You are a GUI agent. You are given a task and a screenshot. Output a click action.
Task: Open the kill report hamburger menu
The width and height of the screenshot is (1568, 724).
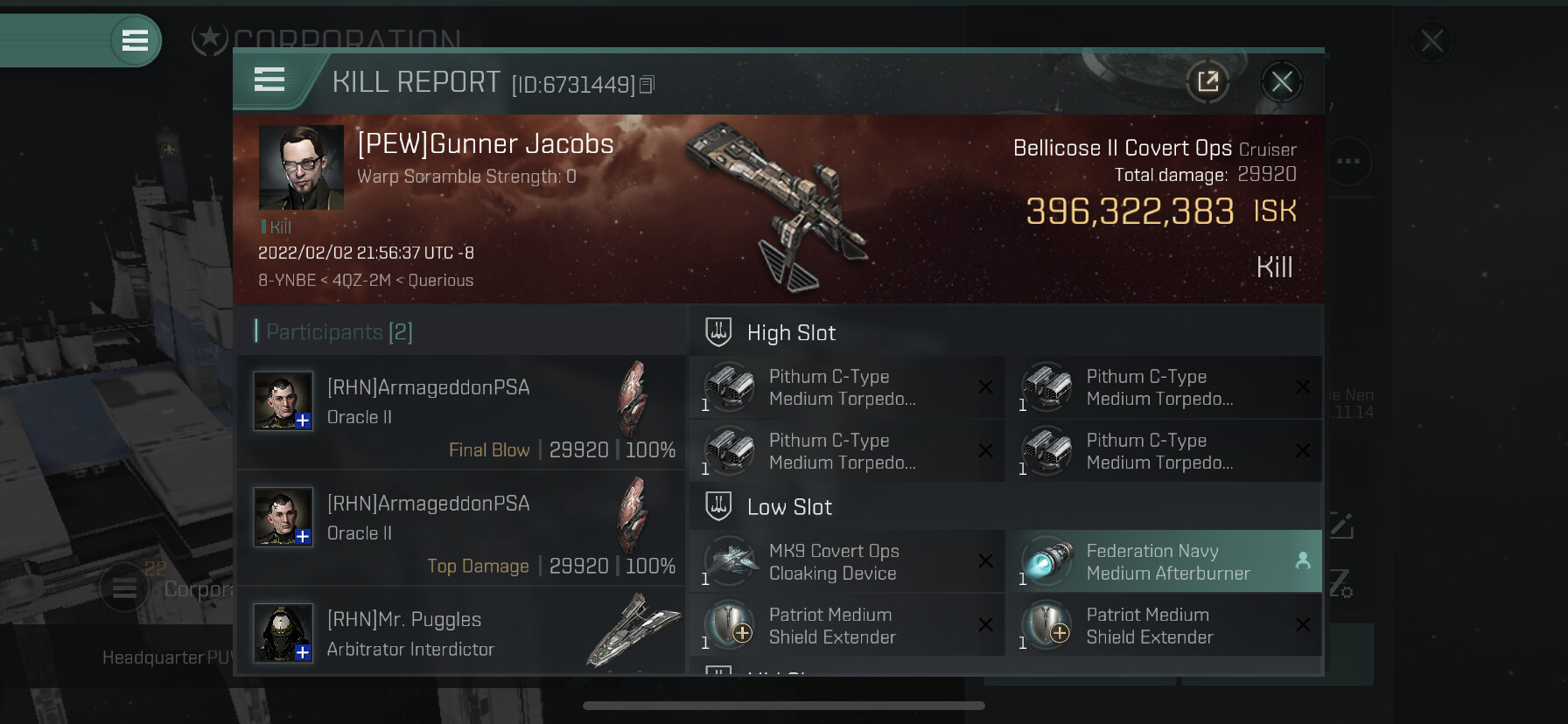coord(269,80)
